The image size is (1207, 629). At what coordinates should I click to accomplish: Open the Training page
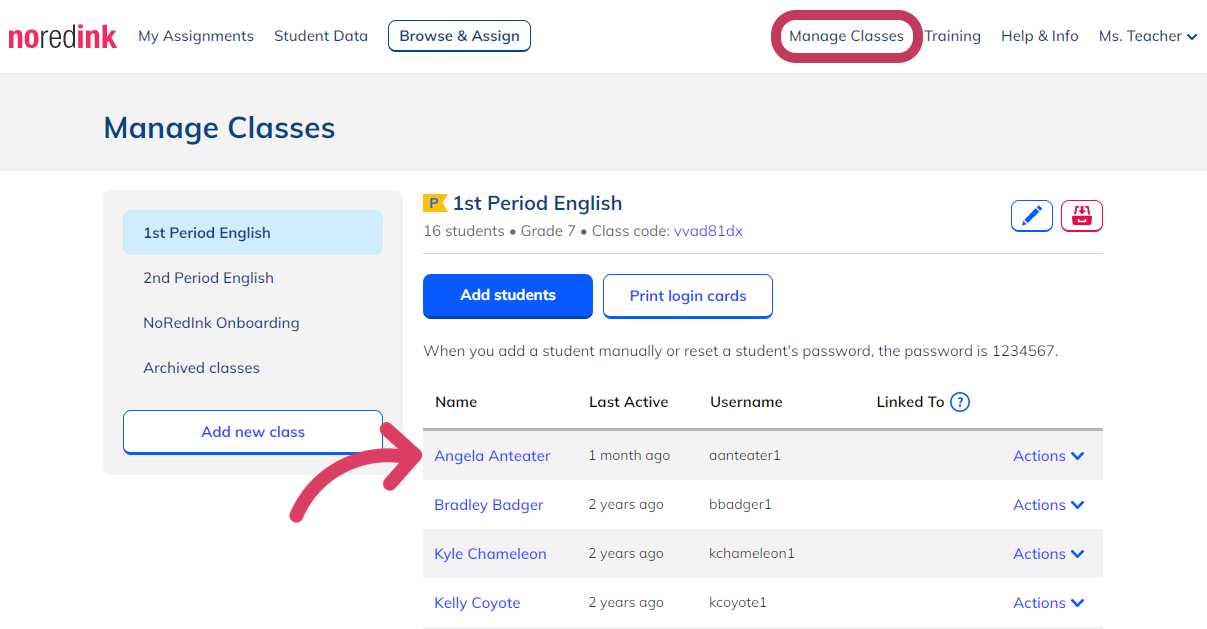952,36
